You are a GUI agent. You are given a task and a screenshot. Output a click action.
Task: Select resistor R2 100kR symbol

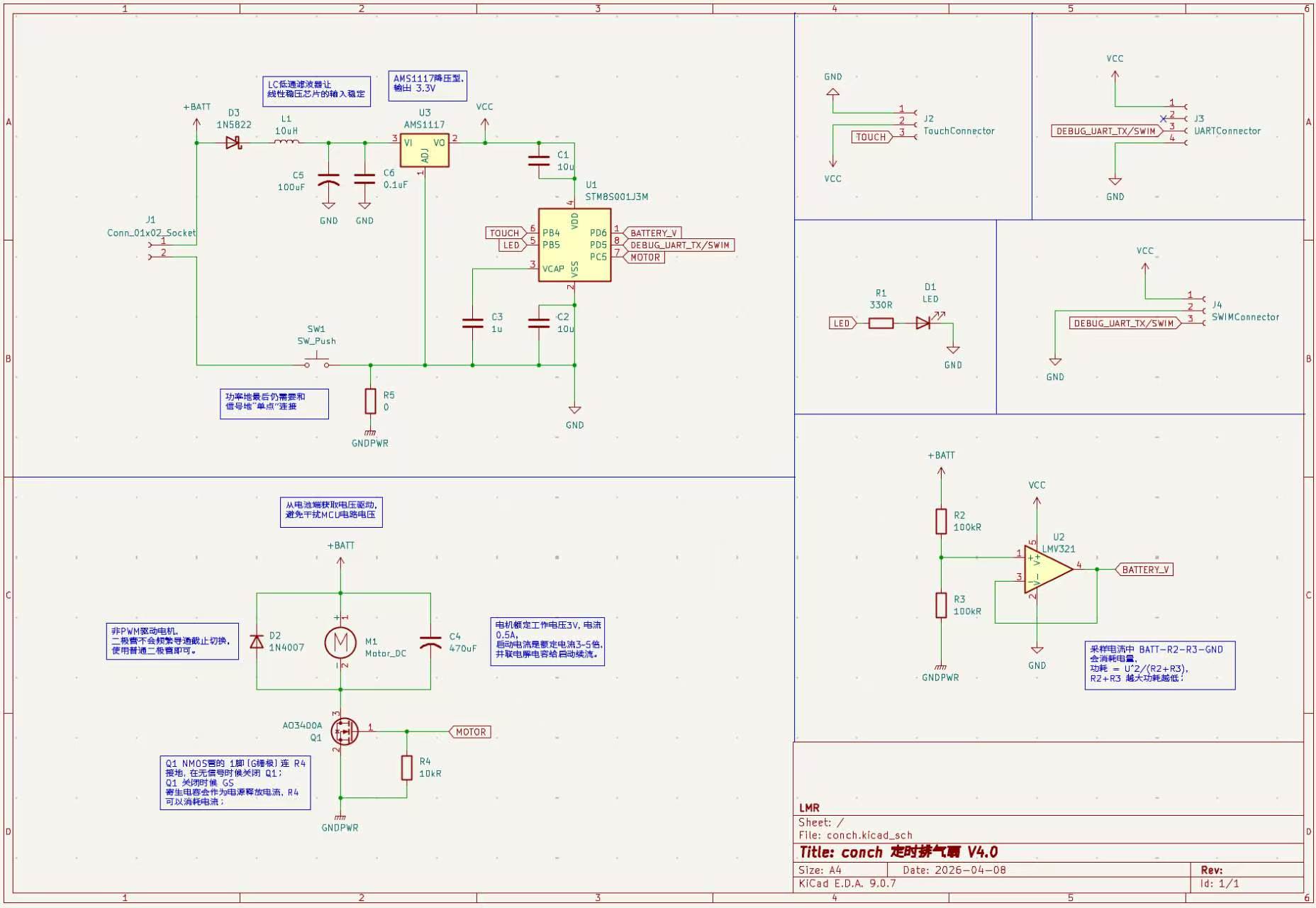941,521
